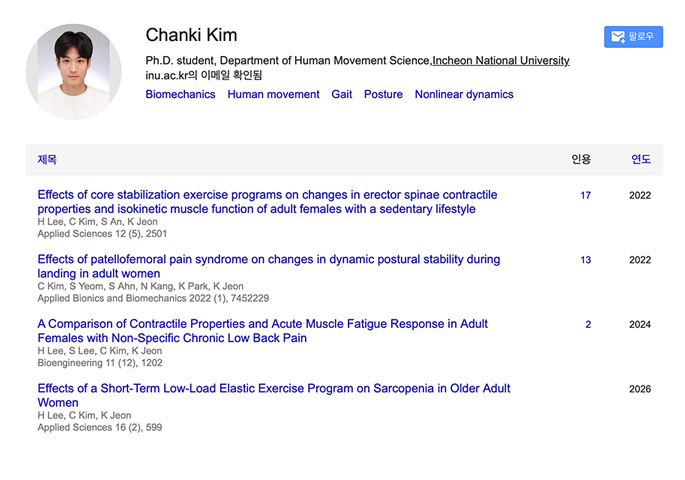View the 2 citations of third paper

[x=588, y=324]
